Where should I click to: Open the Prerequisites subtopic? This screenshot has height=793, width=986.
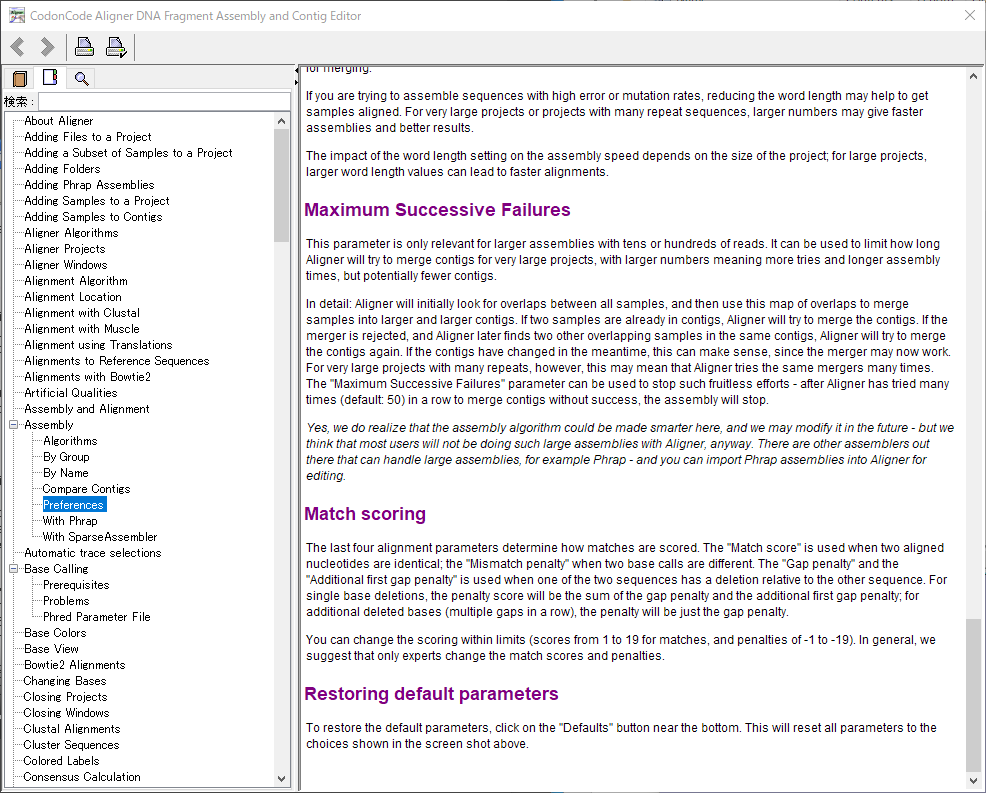pyautogui.click(x=76, y=585)
